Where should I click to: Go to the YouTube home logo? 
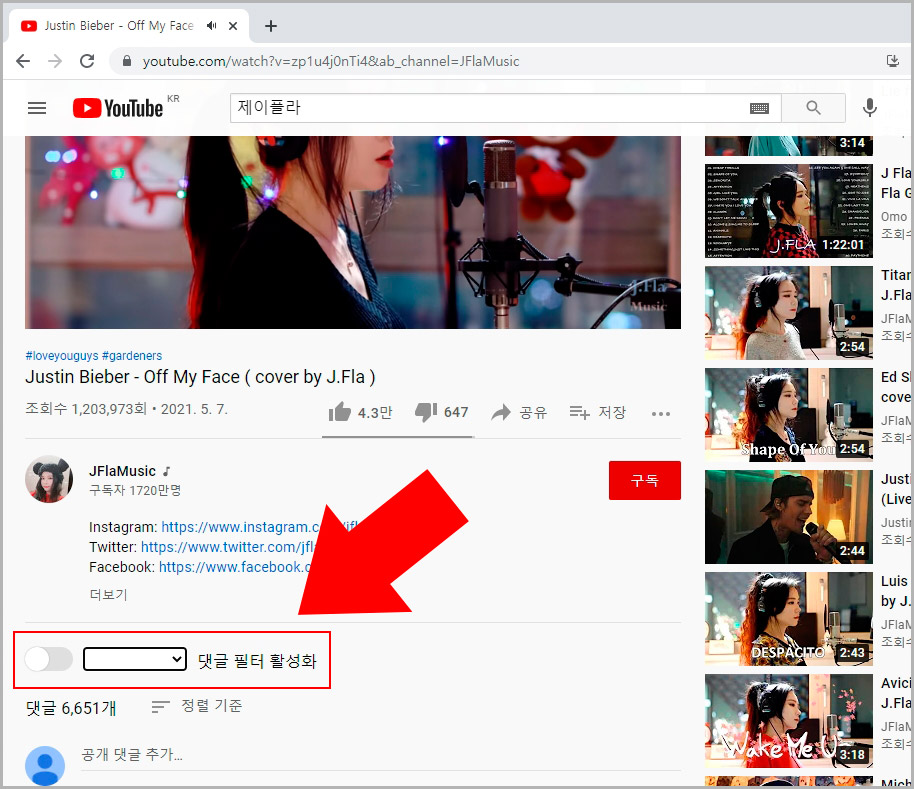[x=118, y=108]
